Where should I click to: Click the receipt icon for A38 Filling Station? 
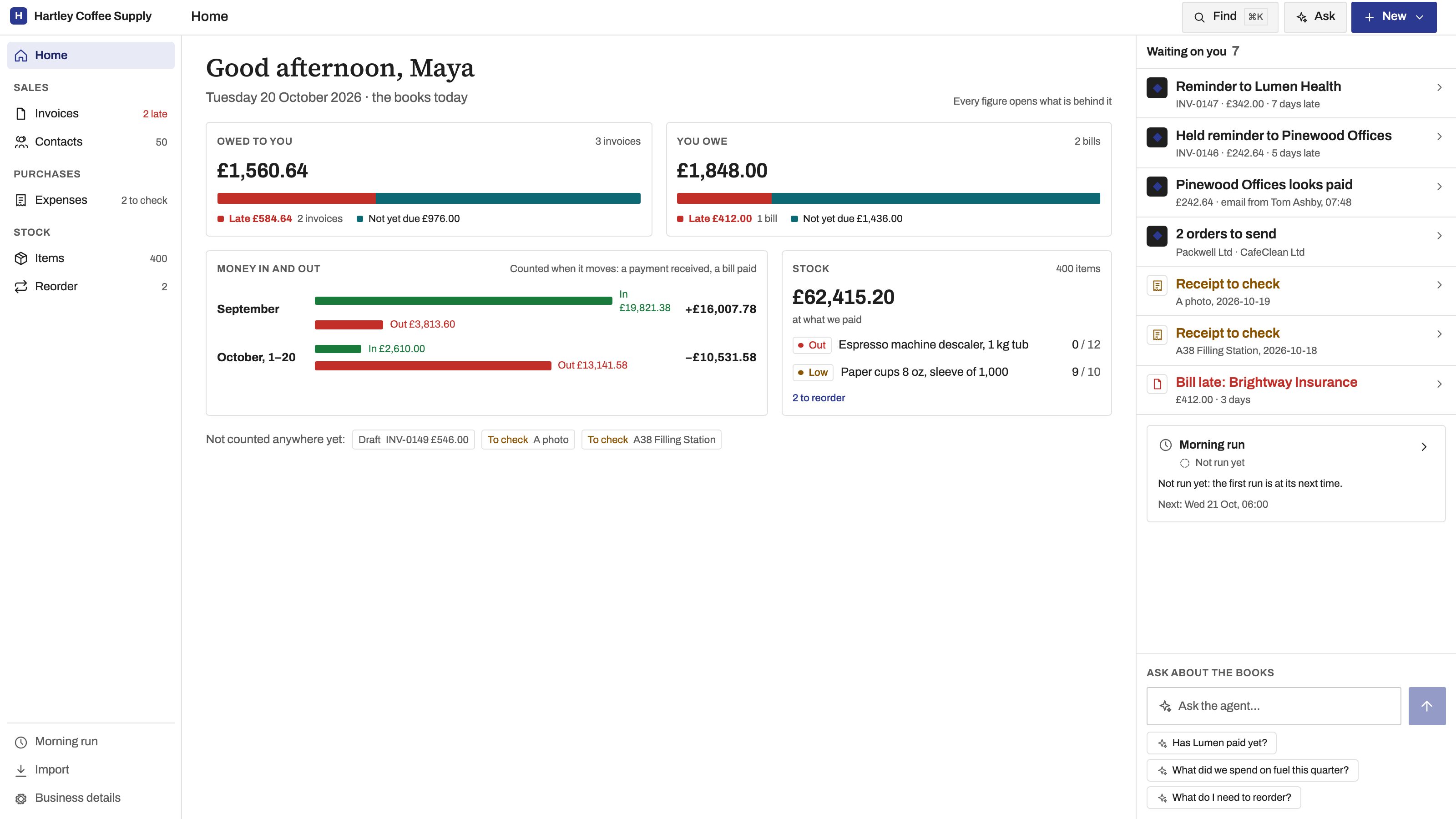point(1157,334)
